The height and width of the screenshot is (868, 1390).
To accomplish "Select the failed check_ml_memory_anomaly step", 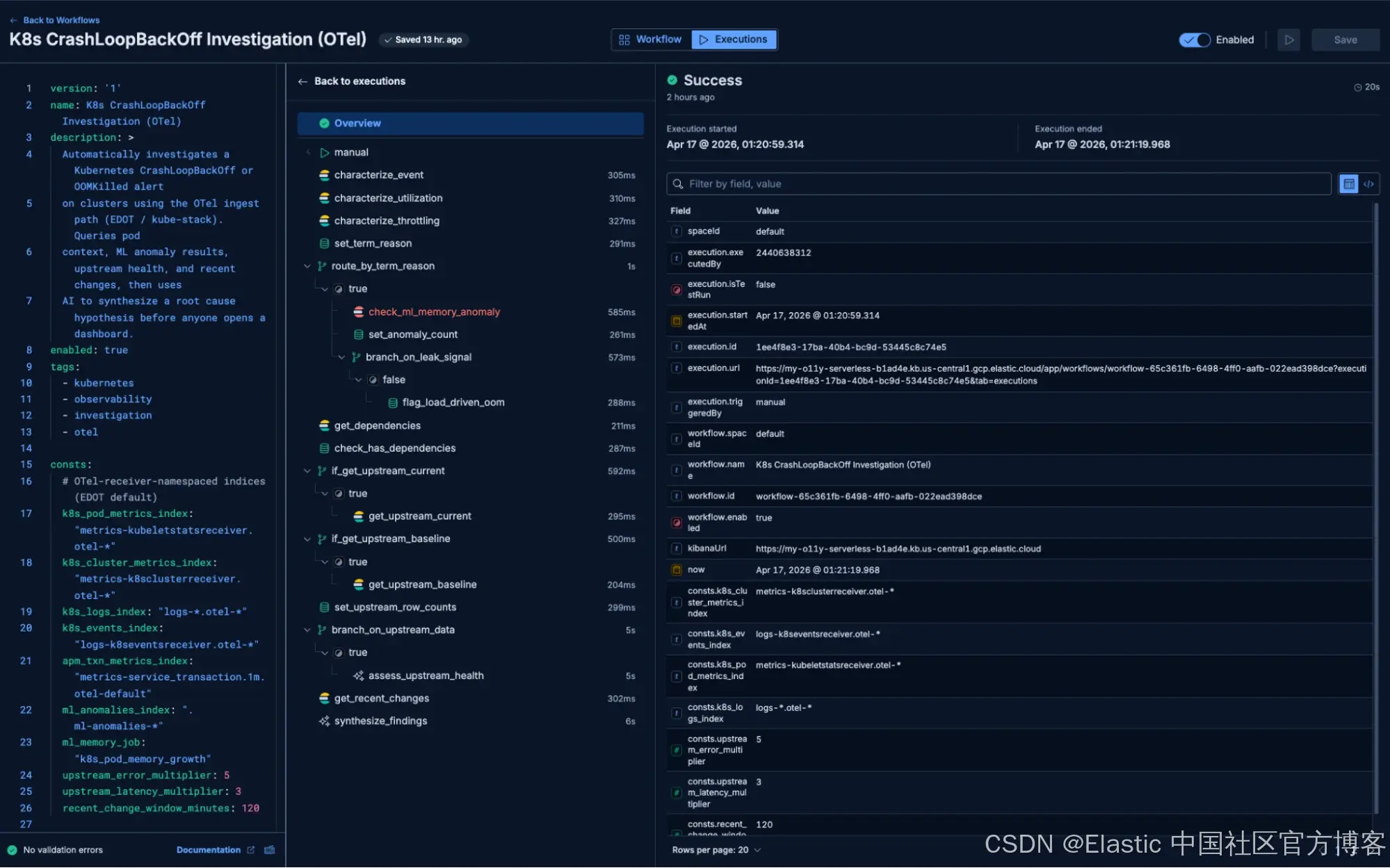I will coord(434,311).
